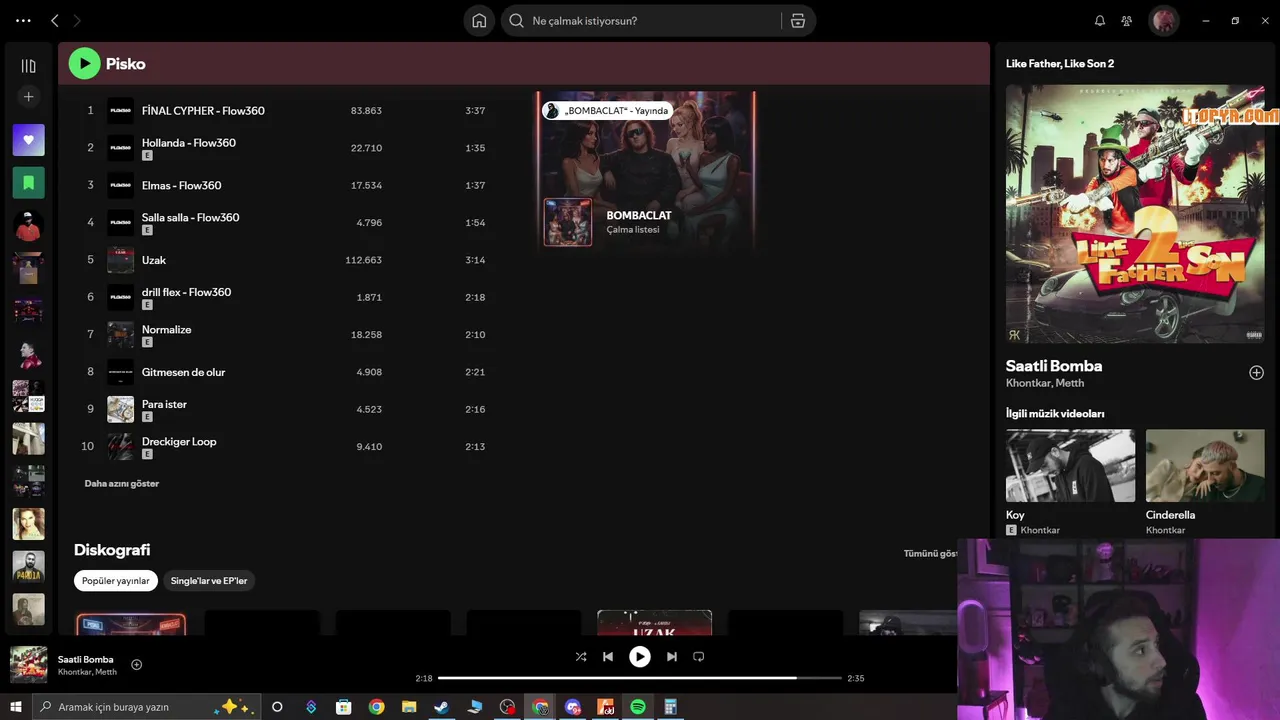
Task: Select the Popüler yayınlar filter chip
Action: click(116, 581)
